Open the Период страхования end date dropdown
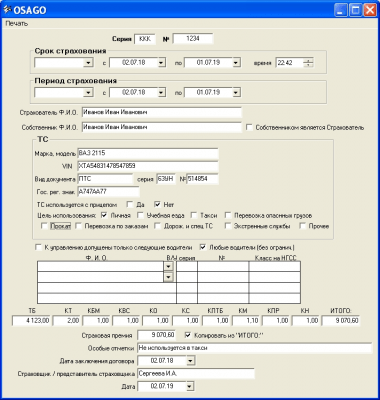The width and height of the screenshot is (380, 400). [x=236, y=92]
